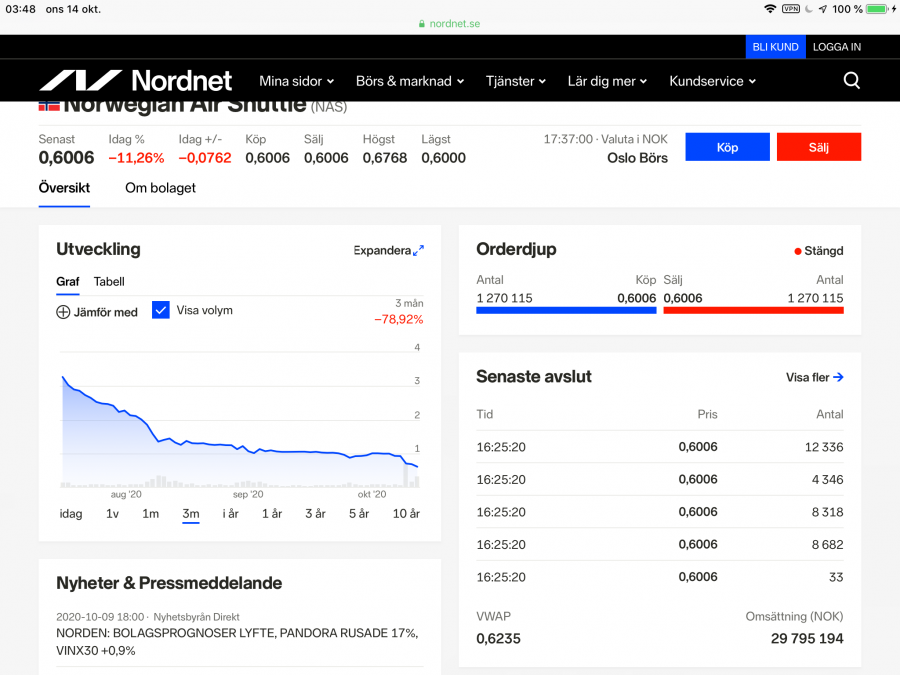Screen dimensions: 900x675
Task: Tap the Wi-Fi status icon
Action: 770,9
